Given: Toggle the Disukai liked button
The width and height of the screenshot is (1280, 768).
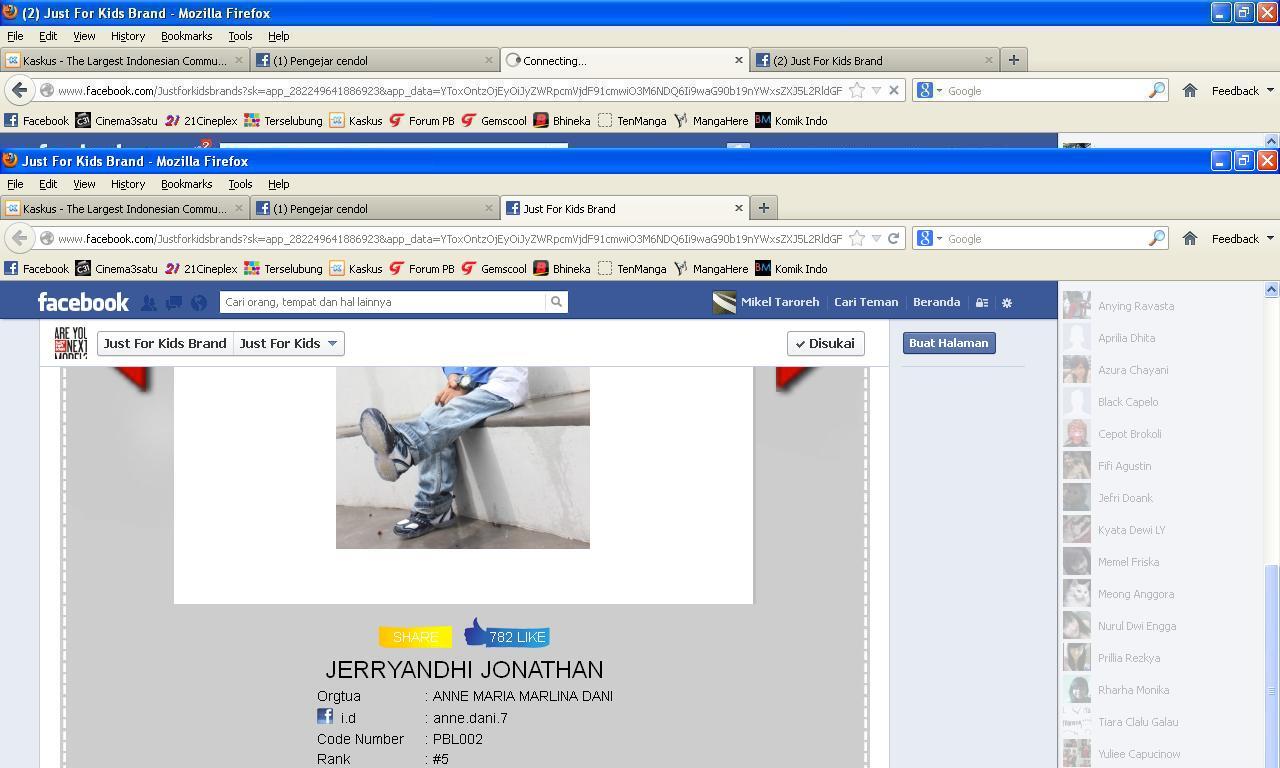Looking at the screenshot, I should tap(825, 343).
